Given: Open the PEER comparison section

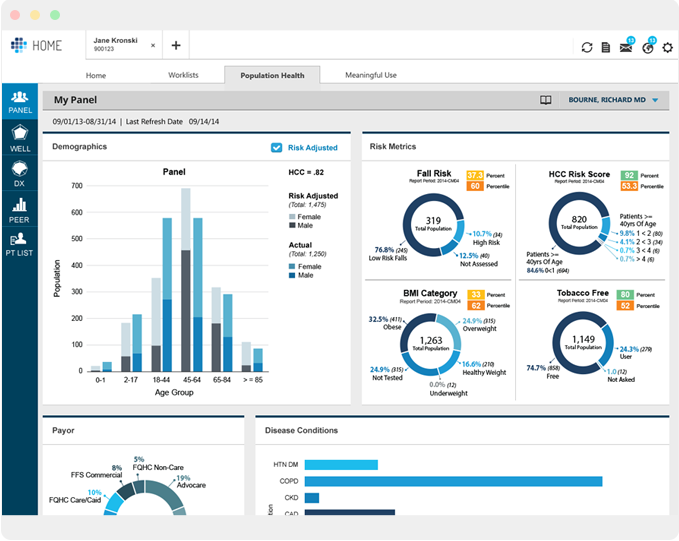Looking at the screenshot, I should [19, 209].
